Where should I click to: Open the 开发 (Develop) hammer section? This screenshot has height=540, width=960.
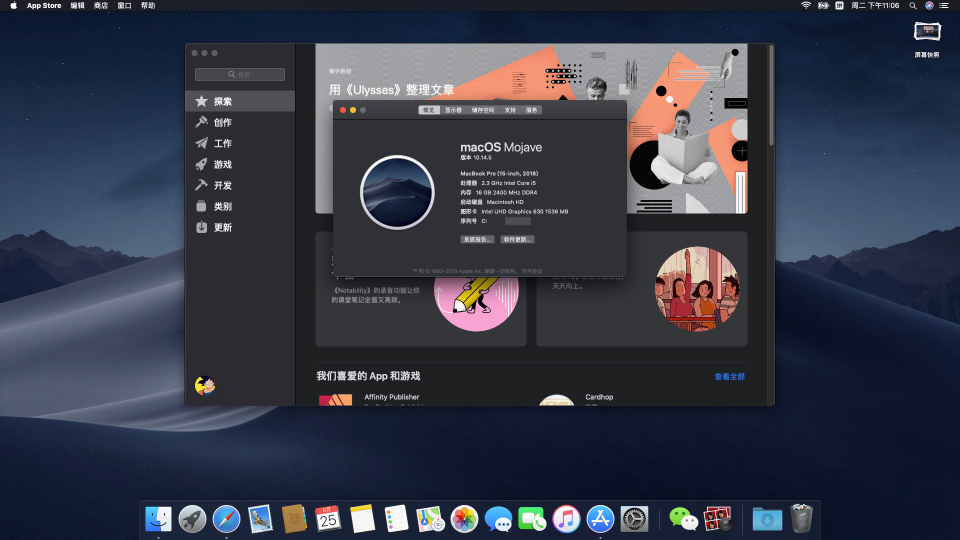tap(240, 185)
